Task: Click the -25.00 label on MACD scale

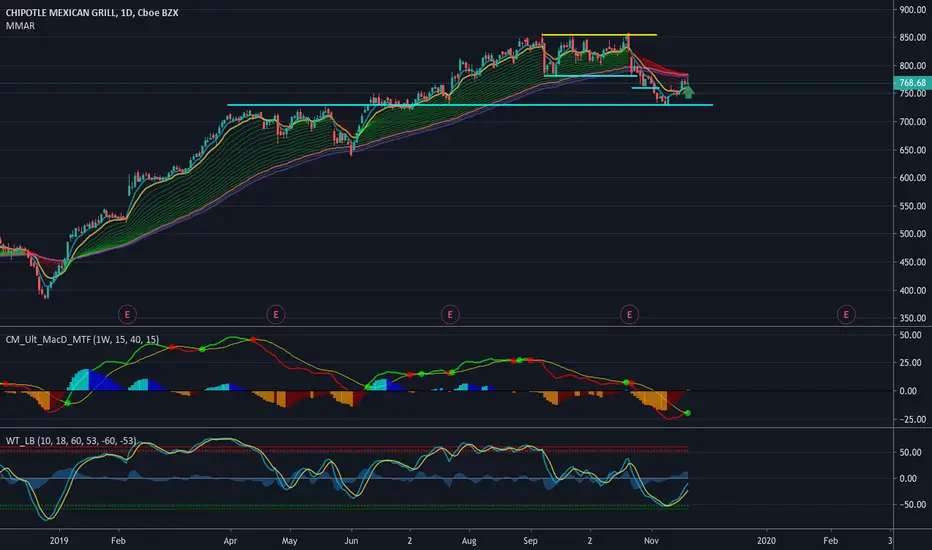Action: 911,419
